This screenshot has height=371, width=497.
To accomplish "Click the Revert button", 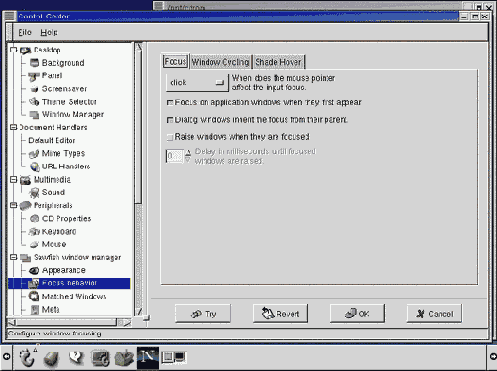I will [280, 314].
